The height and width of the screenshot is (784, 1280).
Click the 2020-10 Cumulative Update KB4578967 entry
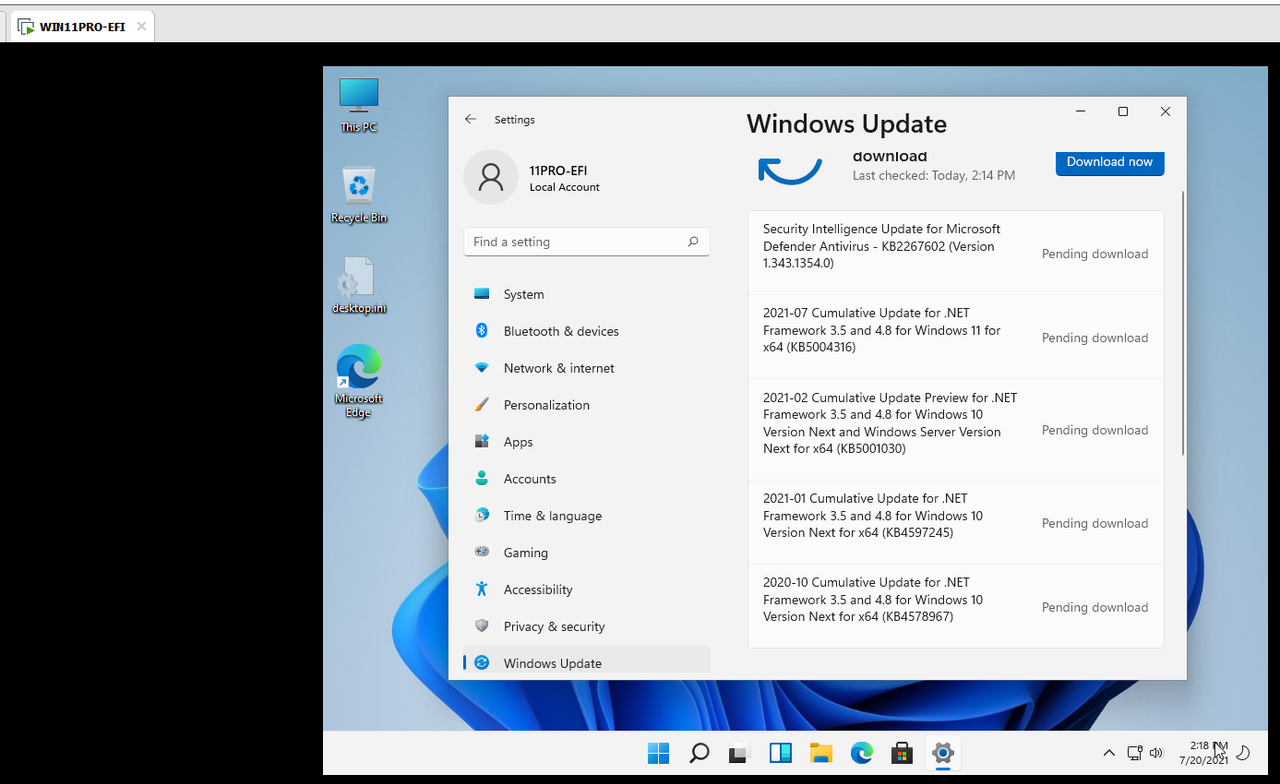tap(956, 606)
